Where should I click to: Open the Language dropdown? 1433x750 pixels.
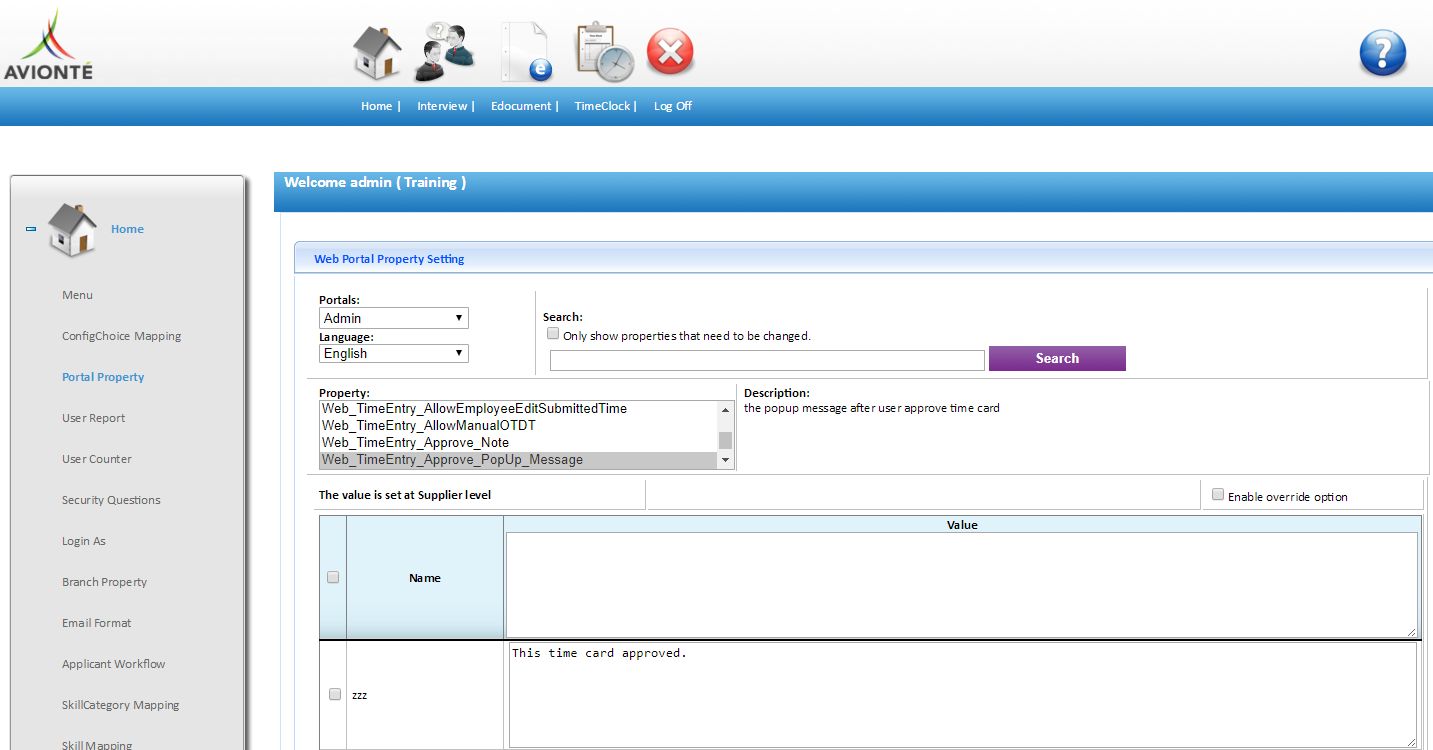point(394,353)
